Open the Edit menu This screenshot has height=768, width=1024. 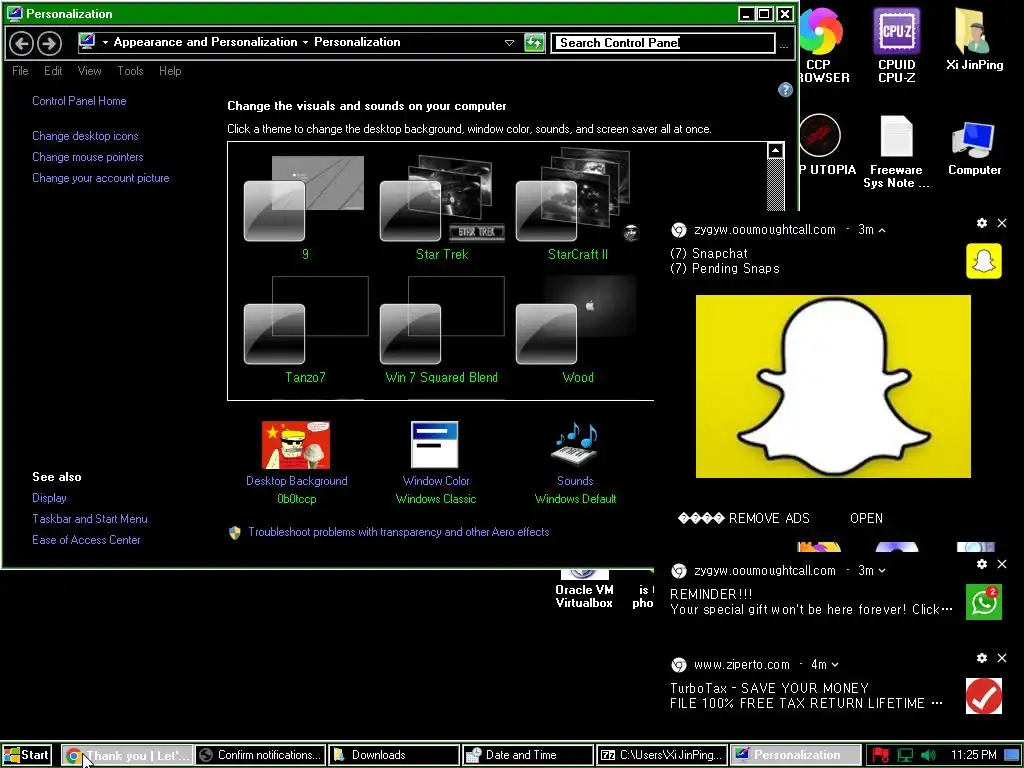[53, 71]
